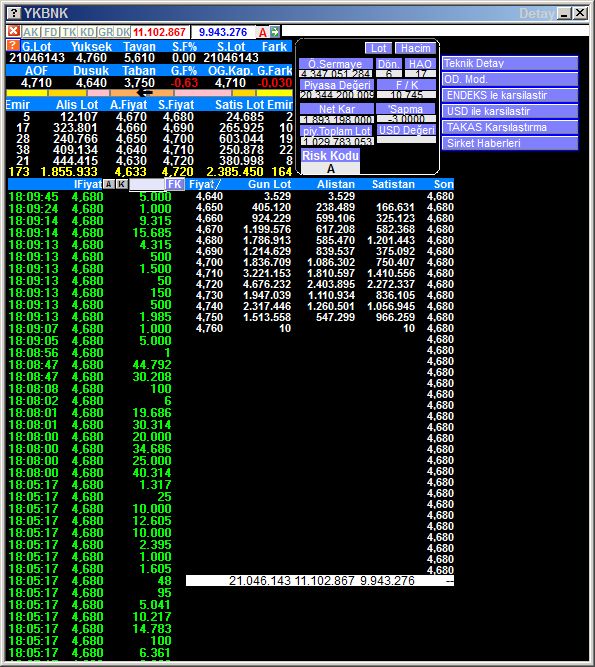Select the GR toolbar button

pyautogui.click(x=105, y=32)
